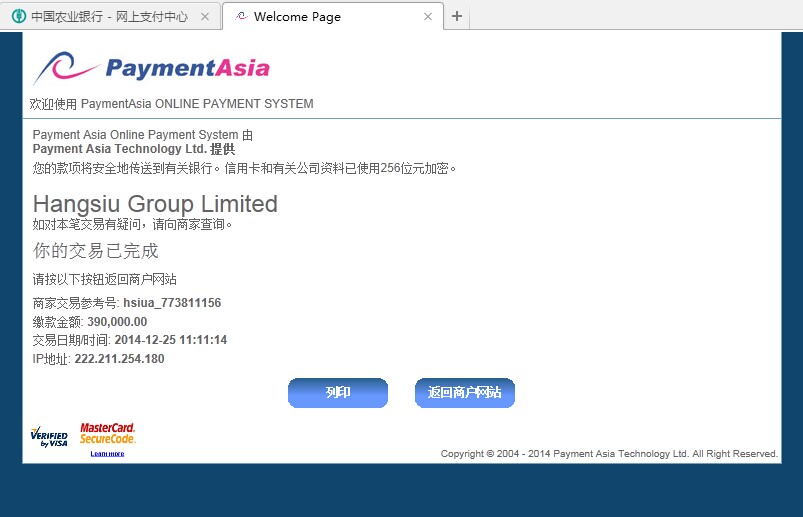Click Payment Asia Technology Ltd. 提供 text
This screenshot has width=803, height=517.
[x=134, y=149]
